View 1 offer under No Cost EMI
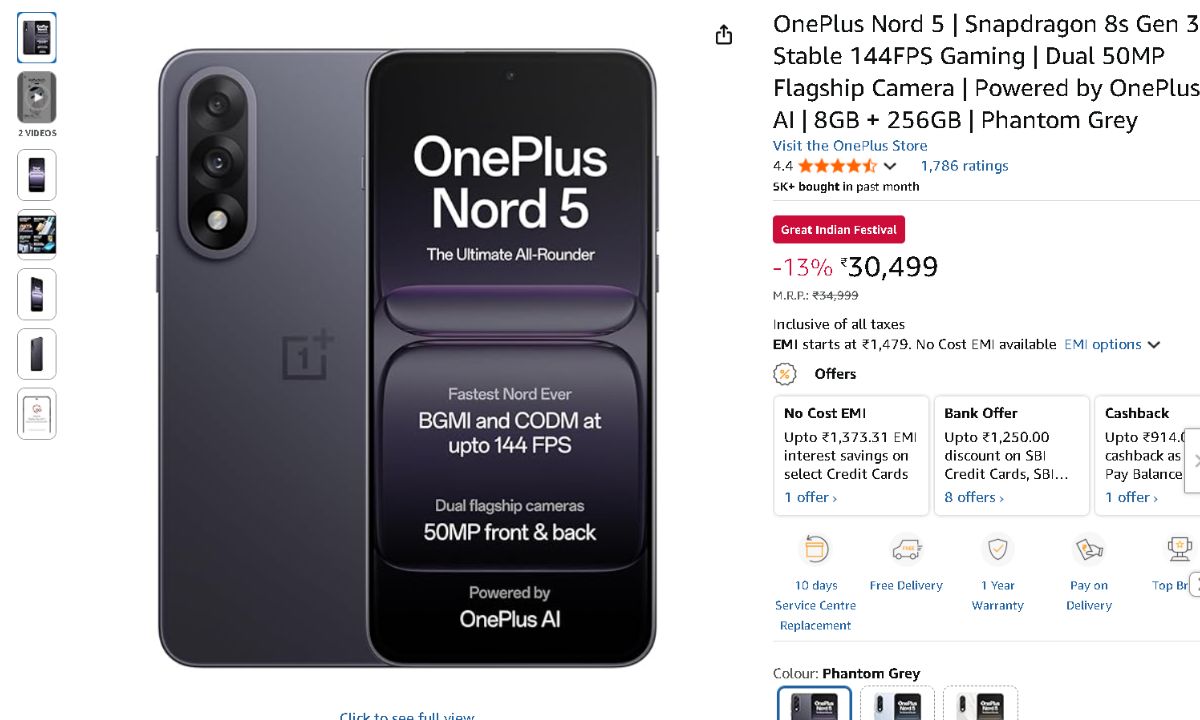 click(x=810, y=497)
